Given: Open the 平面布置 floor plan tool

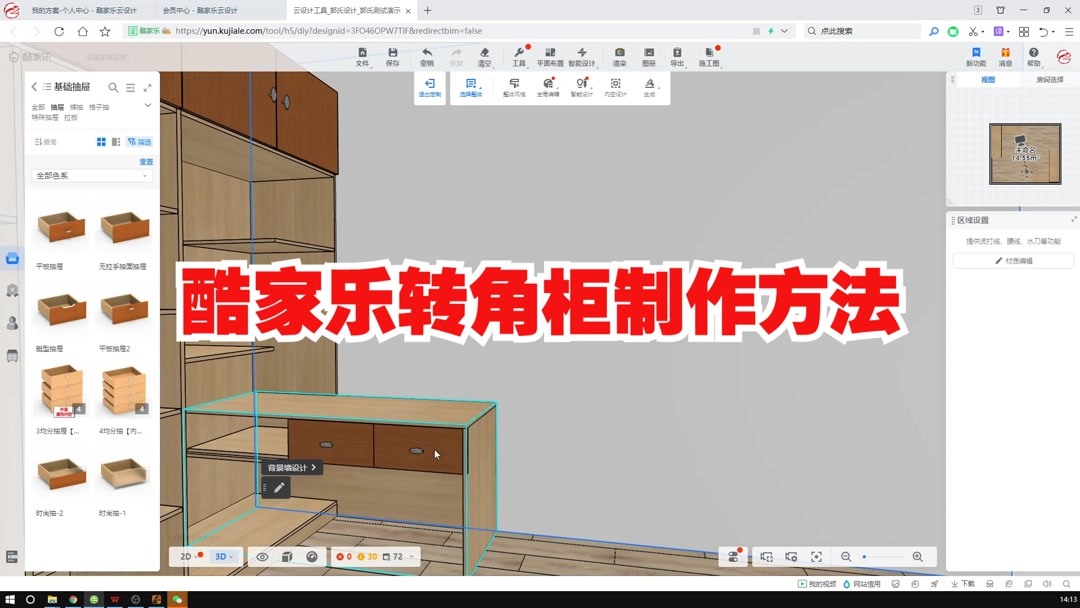Looking at the screenshot, I should tap(549, 55).
